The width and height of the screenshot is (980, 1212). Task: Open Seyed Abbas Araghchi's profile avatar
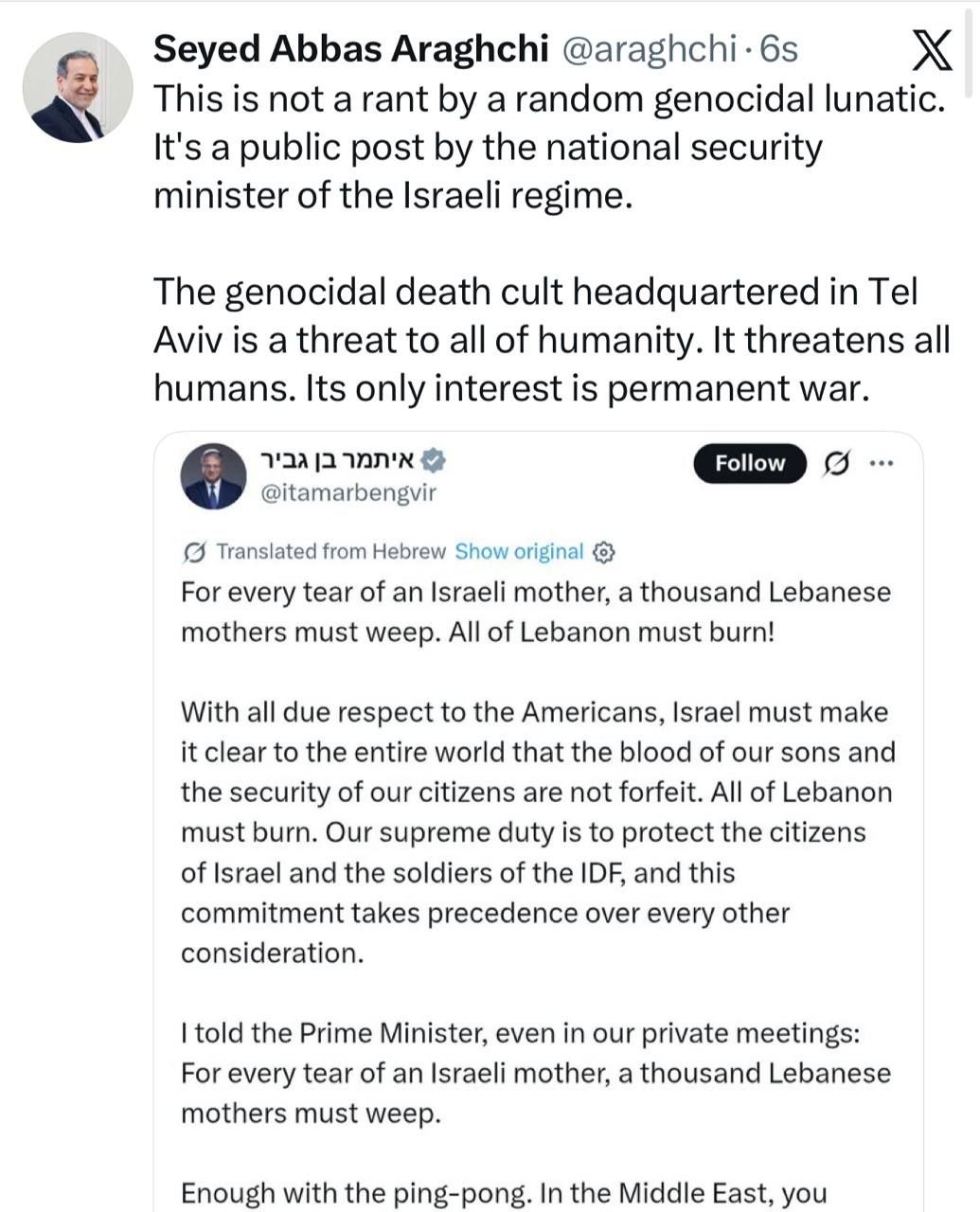coord(78,87)
